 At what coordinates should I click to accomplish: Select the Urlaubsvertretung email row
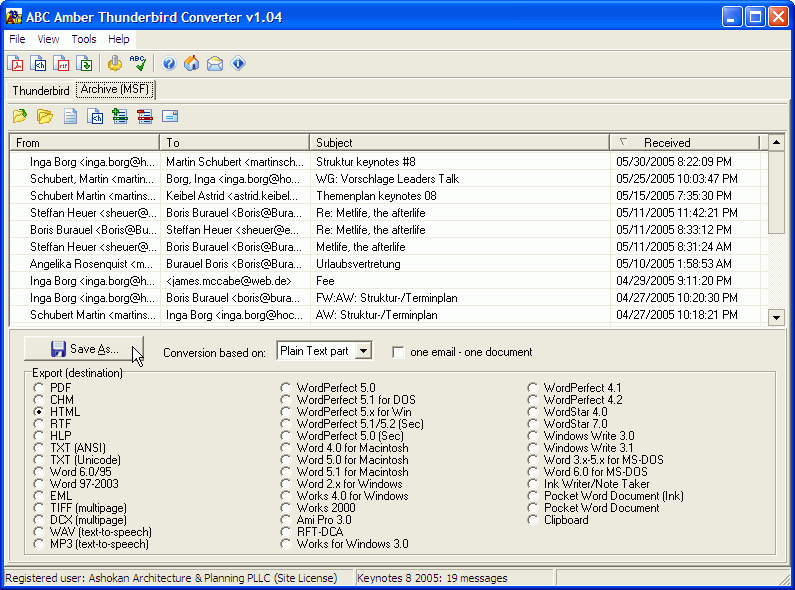click(389, 264)
